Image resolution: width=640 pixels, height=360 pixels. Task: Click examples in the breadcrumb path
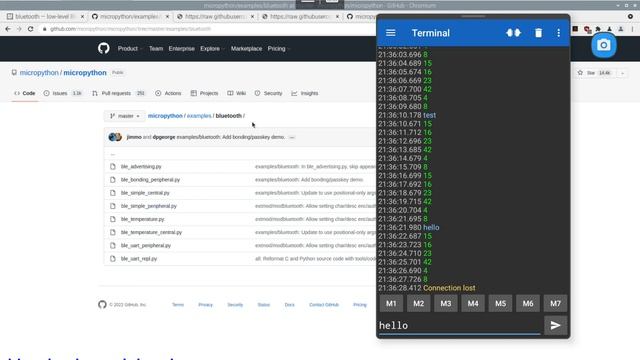point(199,116)
